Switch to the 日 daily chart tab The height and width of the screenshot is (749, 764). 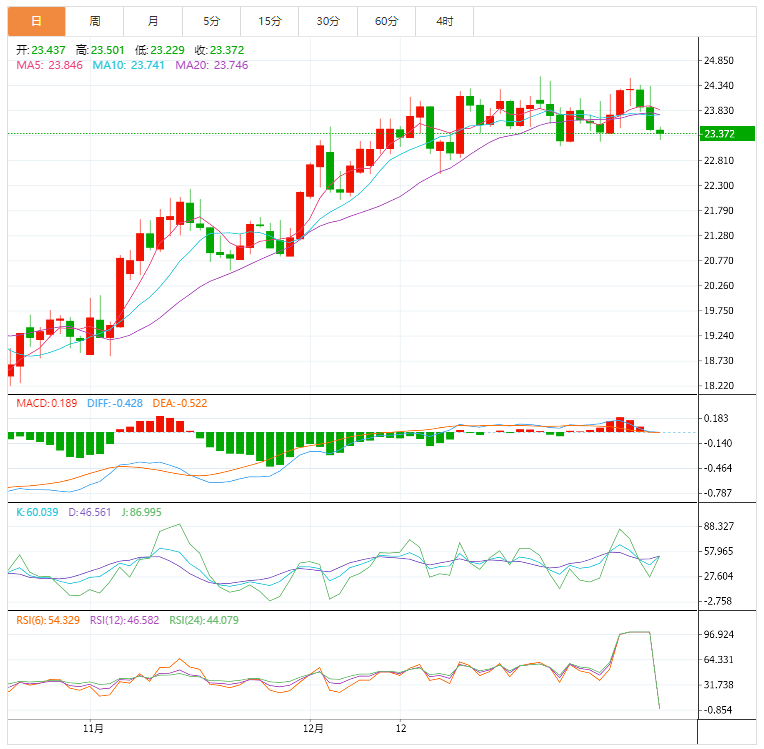tap(37, 21)
